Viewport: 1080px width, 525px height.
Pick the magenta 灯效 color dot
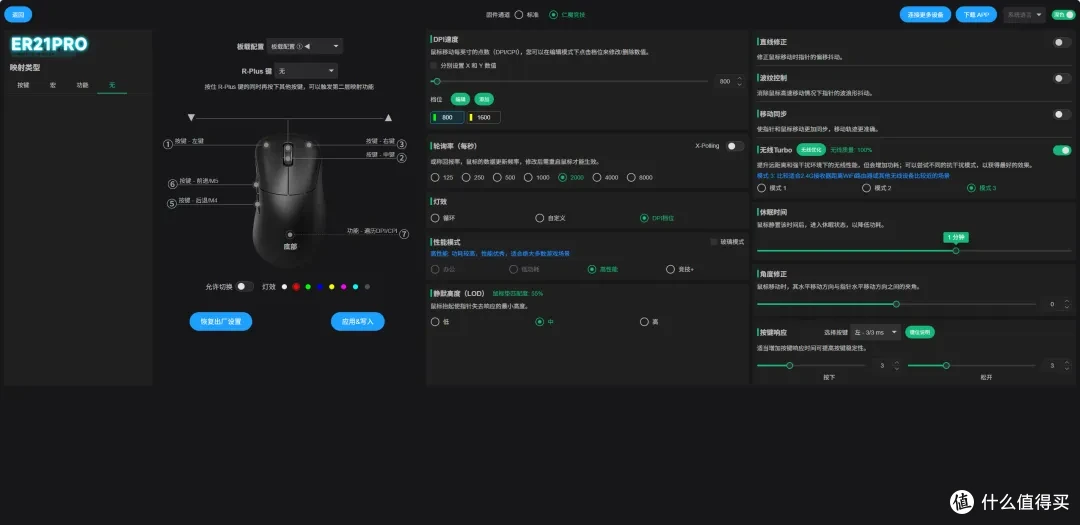pyautogui.click(x=343, y=287)
